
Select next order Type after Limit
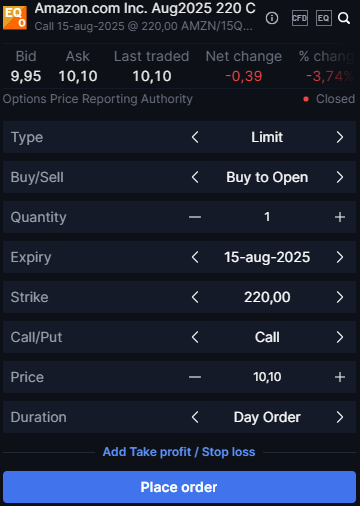click(340, 137)
